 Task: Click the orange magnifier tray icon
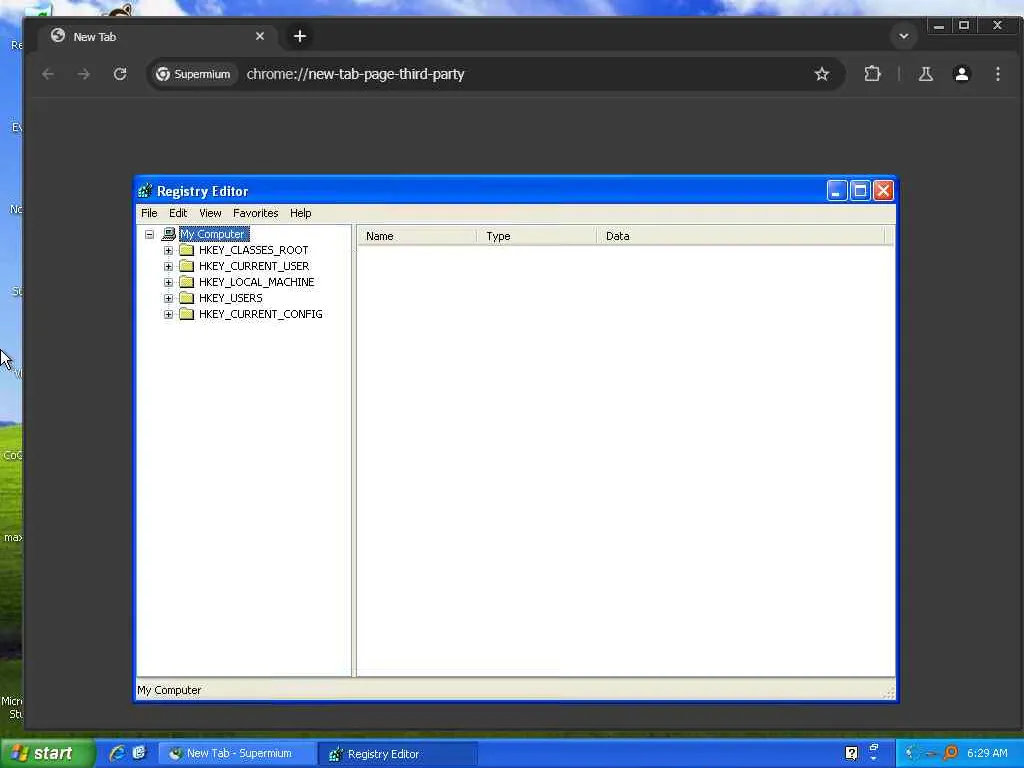(x=951, y=753)
